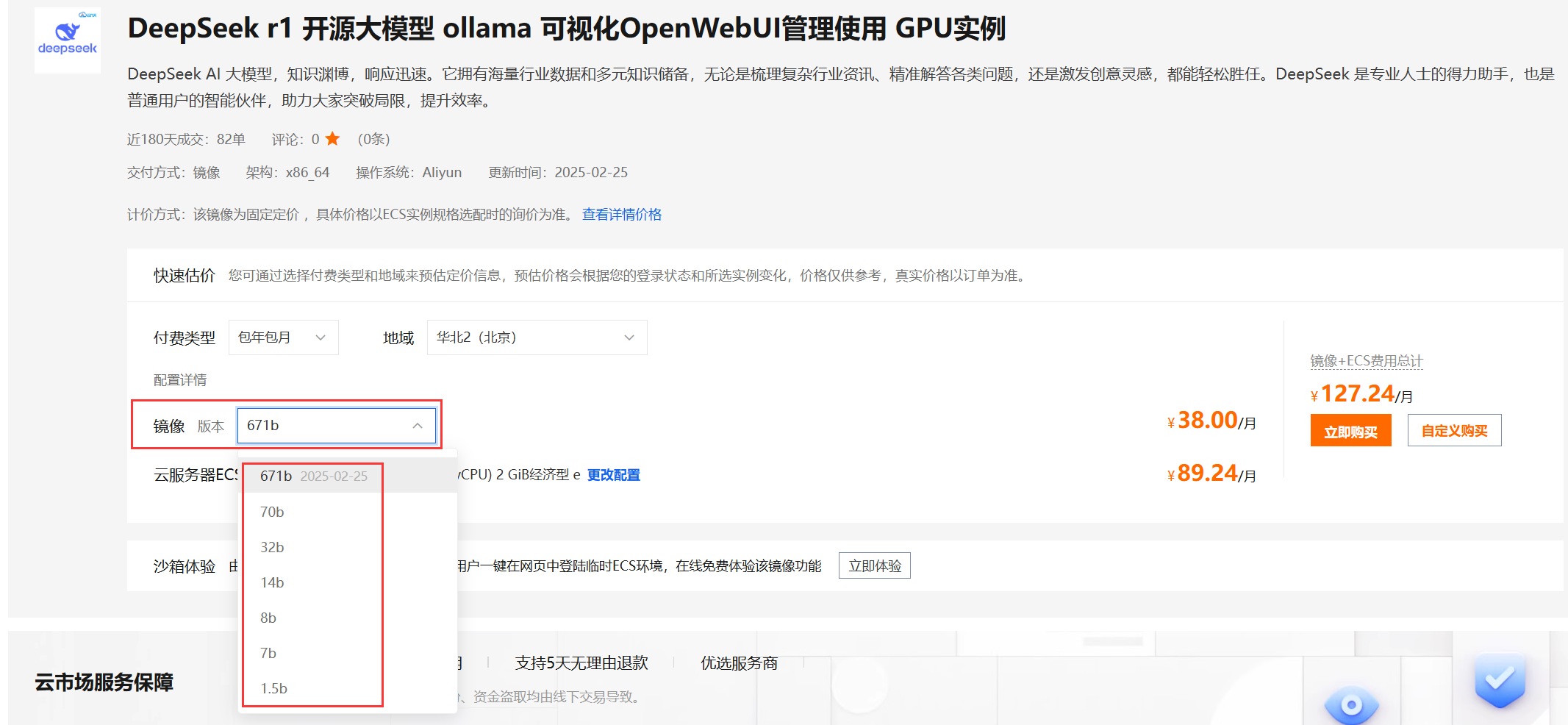This screenshot has width=1568, height=725.
Task: Click the 配置详情 label
Action: (x=180, y=380)
